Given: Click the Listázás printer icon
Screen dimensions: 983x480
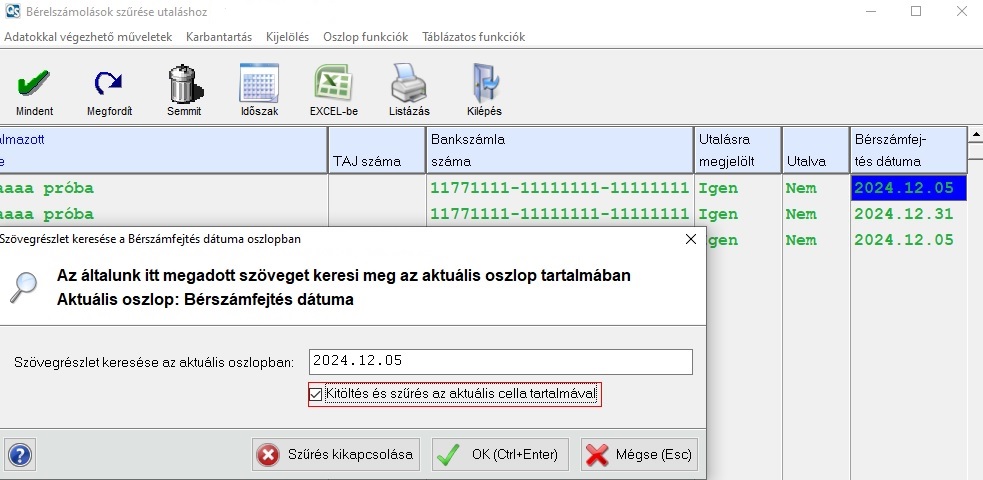Looking at the screenshot, I should [x=409, y=84].
